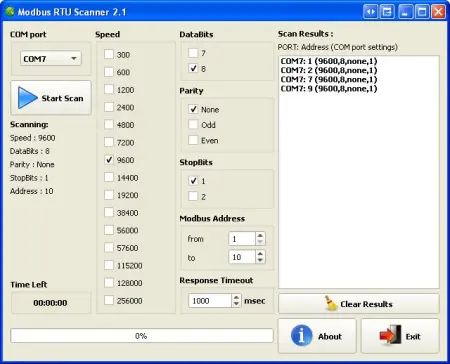Viewport: 450px width, 364px height.
Task: Click the broom icon on Clear Results
Action: (x=330, y=303)
